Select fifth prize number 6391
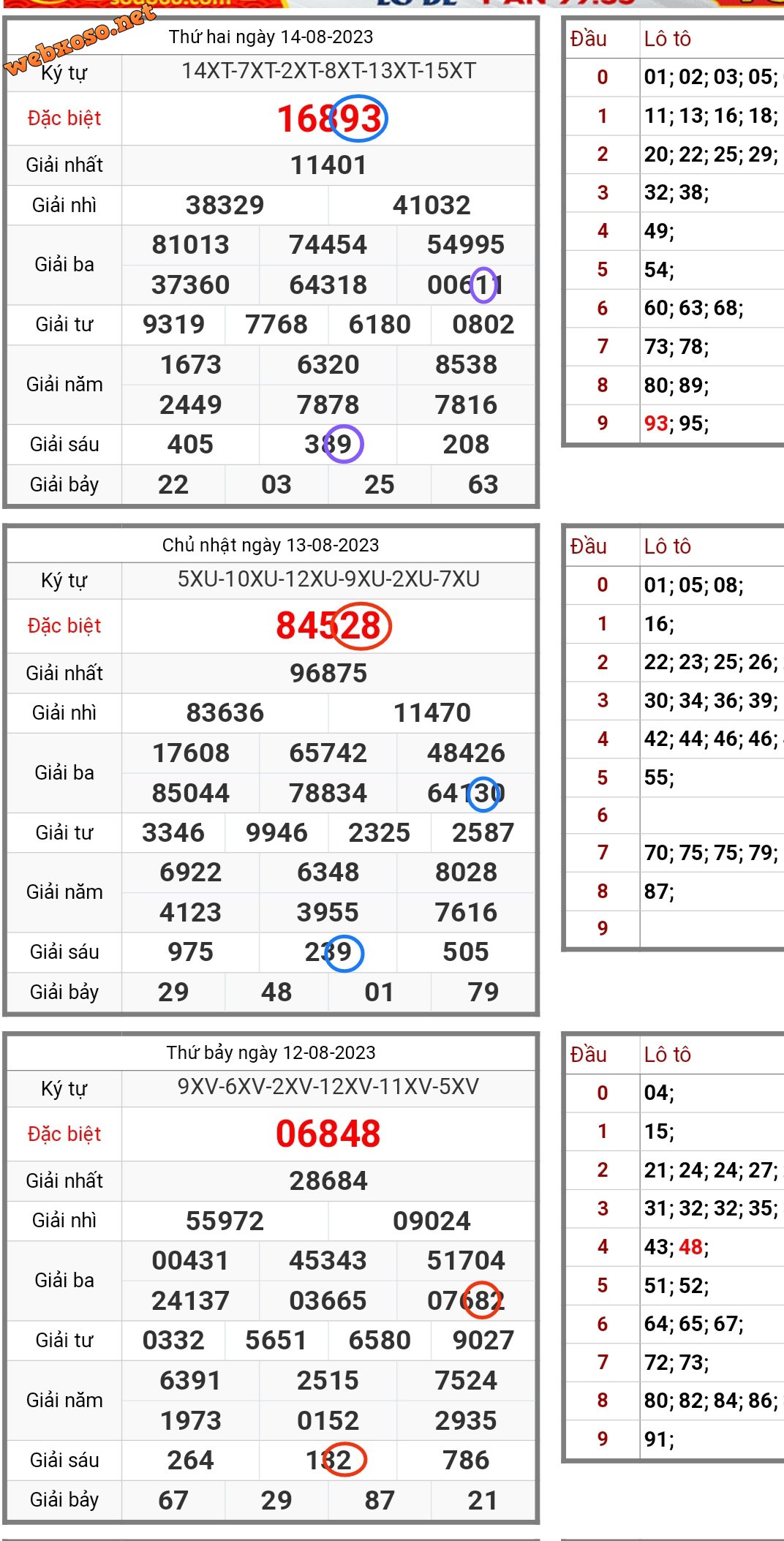This screenshot has width=784, height=1541. tap(190, 1381)
